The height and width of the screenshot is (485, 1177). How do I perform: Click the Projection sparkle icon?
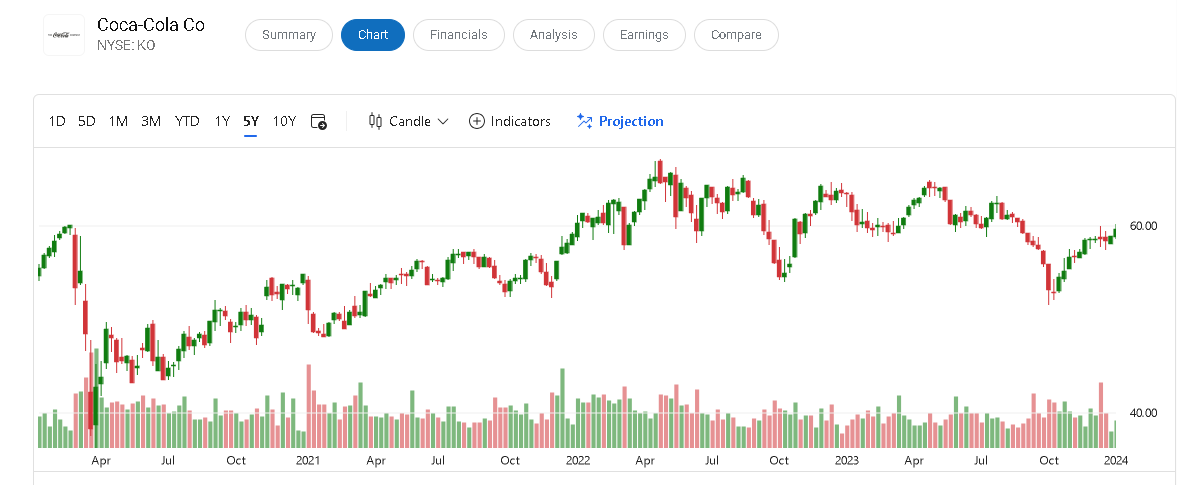pos(585,121)
